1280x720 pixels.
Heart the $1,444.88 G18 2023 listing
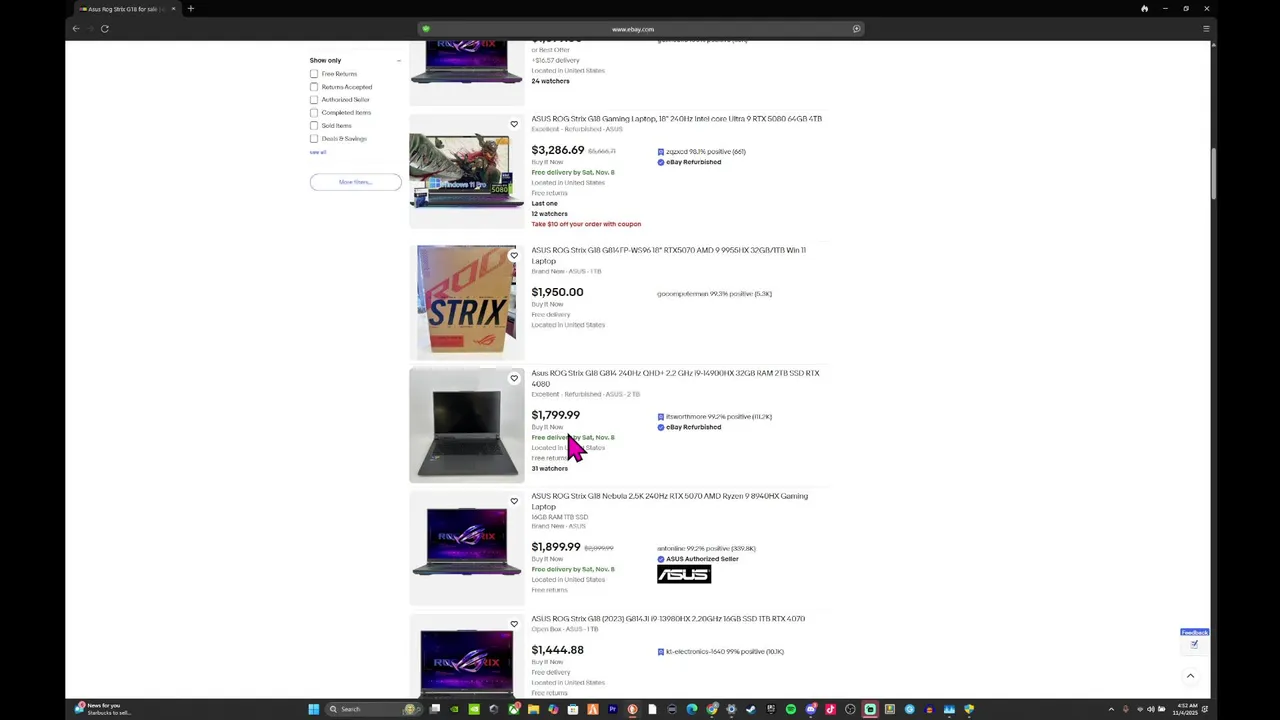click(x=514, y=624)
